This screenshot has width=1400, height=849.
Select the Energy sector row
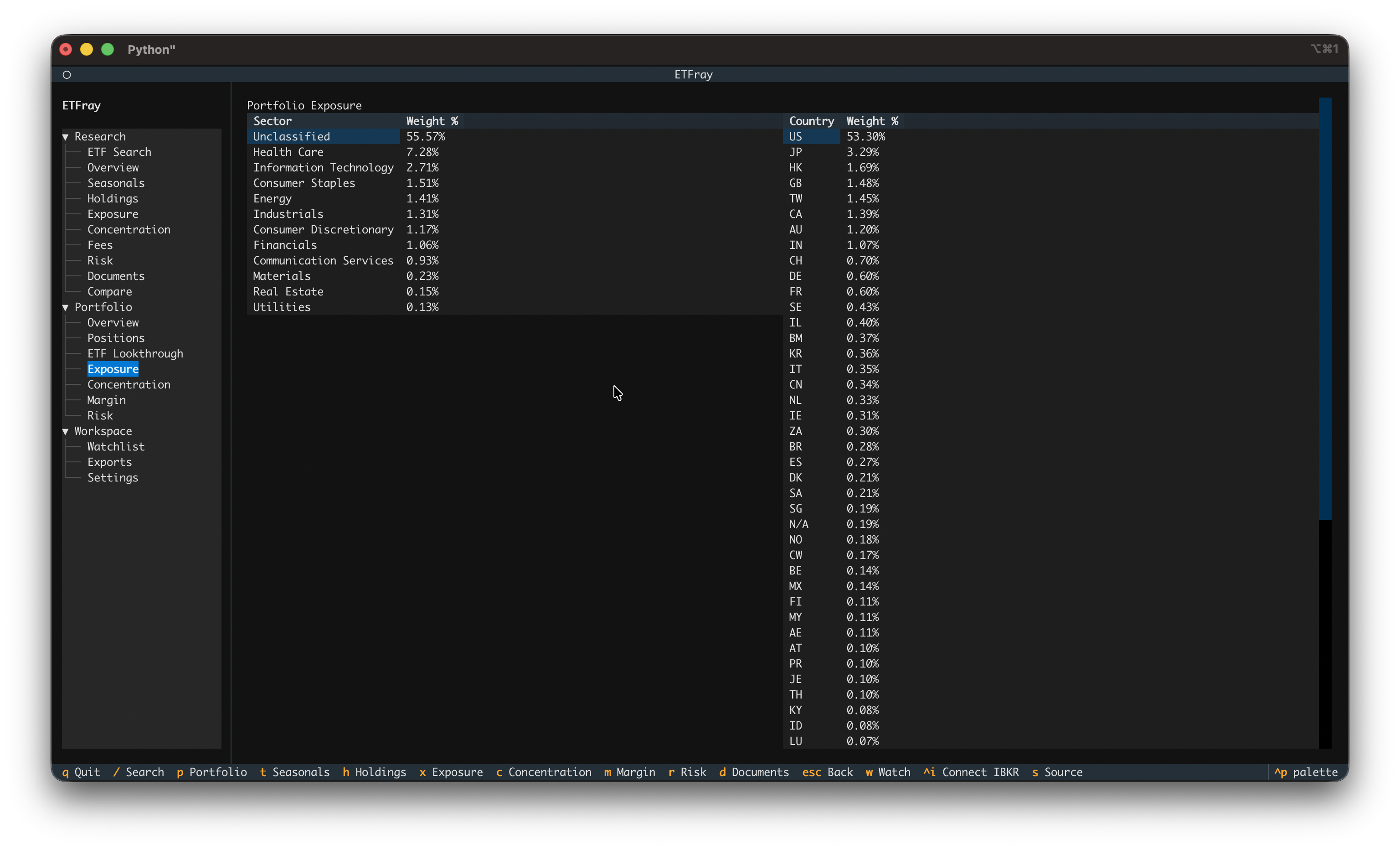coord(515,198)
